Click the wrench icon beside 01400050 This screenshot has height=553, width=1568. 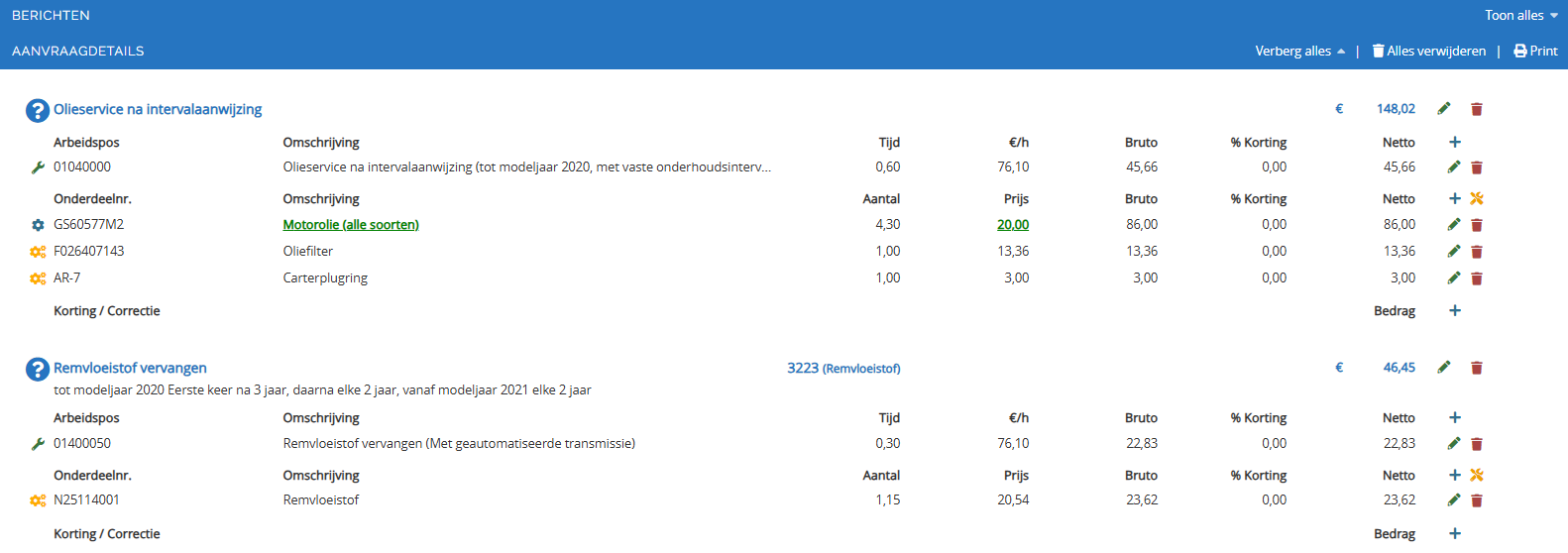(x=38, y=444)
